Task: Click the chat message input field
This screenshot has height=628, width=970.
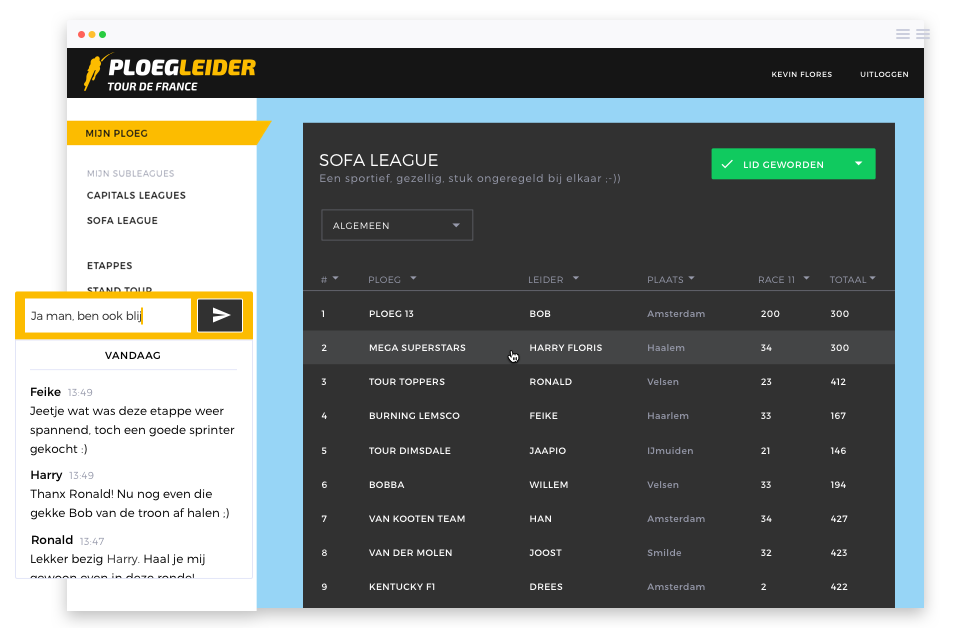Action: coord(108,315)
